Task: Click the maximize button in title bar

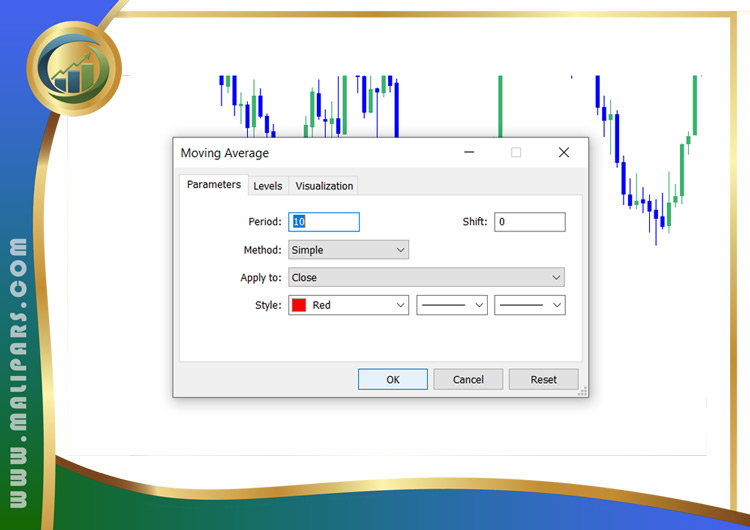Action: pos(516,153)
